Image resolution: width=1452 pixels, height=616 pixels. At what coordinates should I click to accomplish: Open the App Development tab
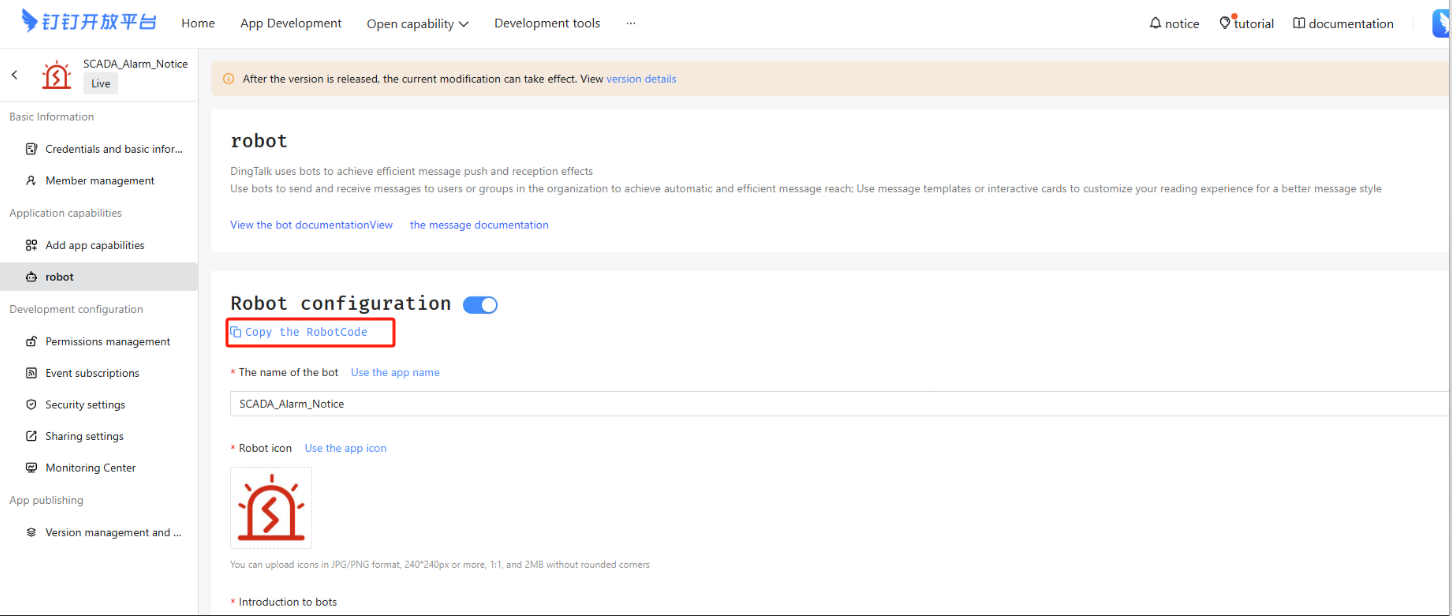pyautogui.click(x=291, y=23)
